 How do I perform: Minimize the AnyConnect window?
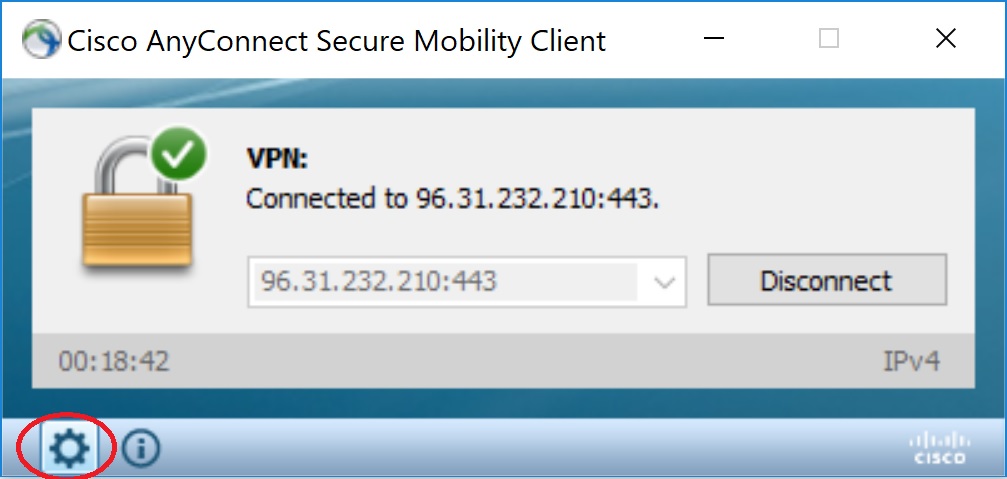coord(714,39)
